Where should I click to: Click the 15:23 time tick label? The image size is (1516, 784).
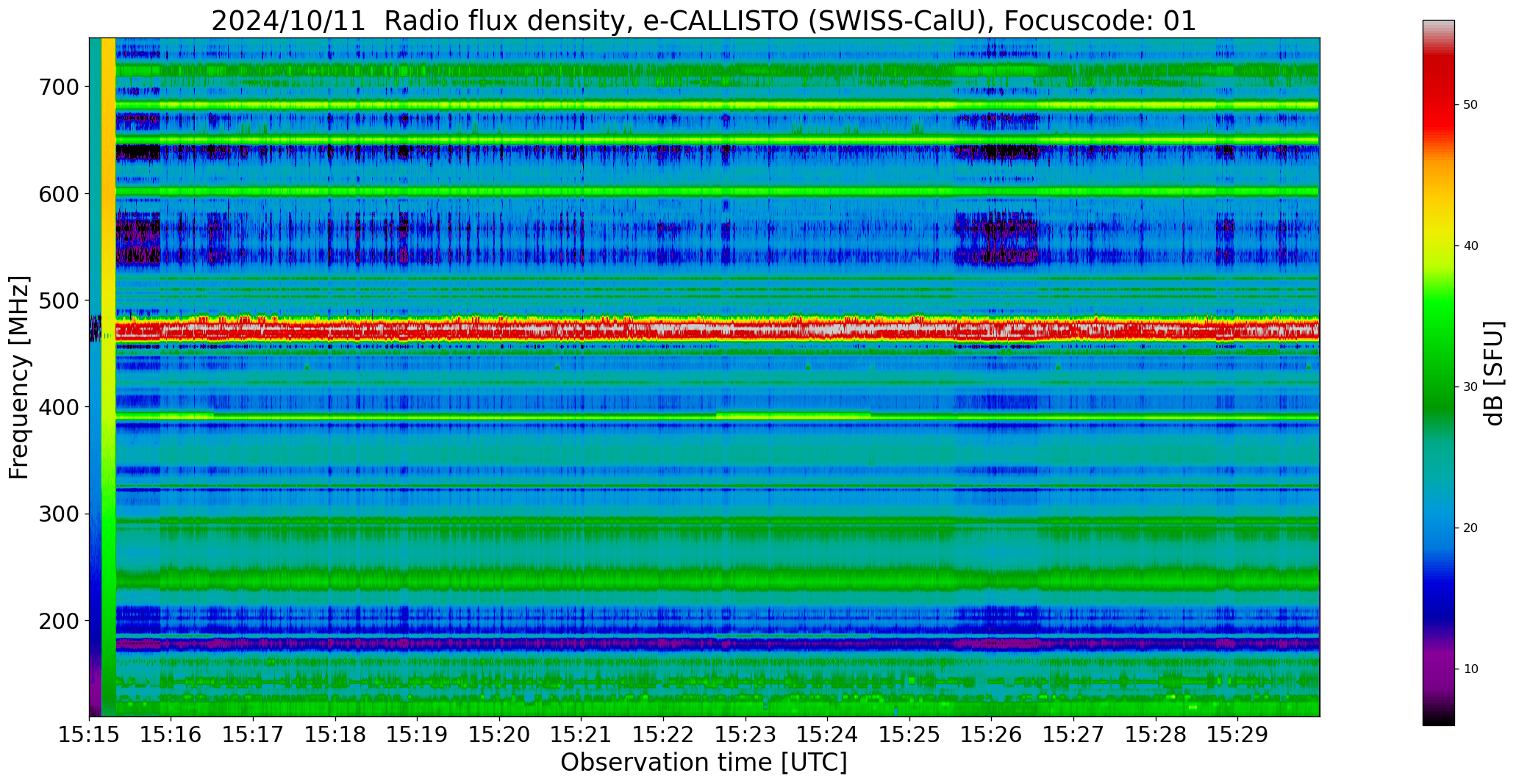(x=746, y=735)
